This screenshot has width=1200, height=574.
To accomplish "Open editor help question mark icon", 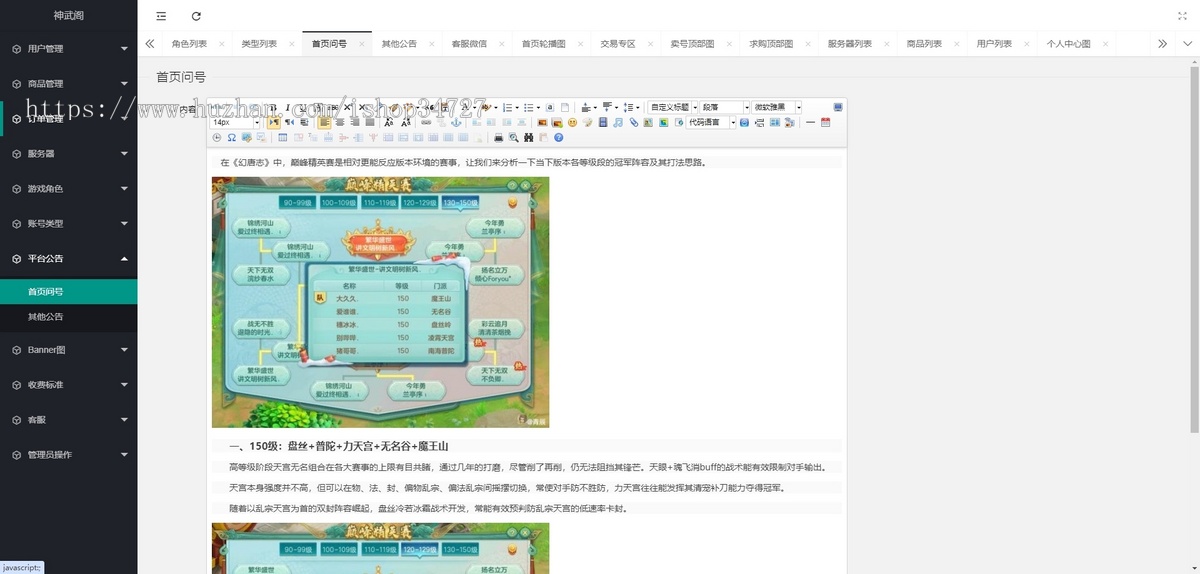I will point(558,137).
